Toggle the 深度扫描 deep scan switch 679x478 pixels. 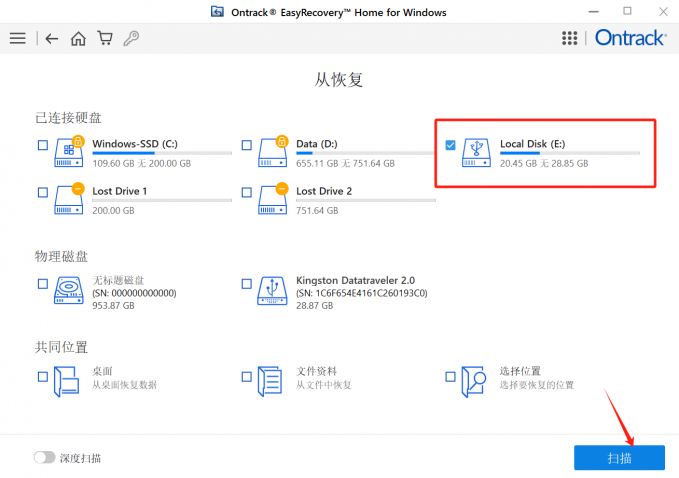(45, 457)
